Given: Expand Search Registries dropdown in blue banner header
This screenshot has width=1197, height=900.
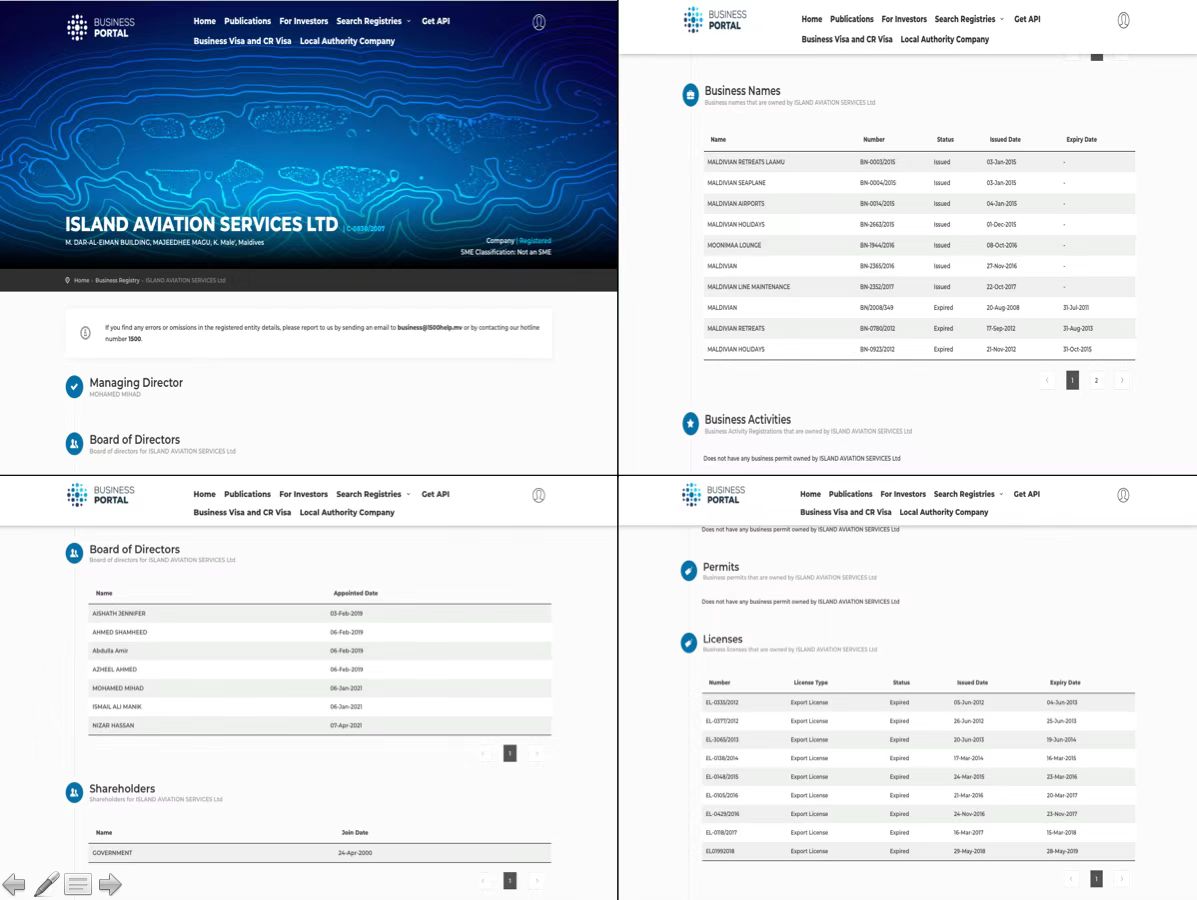Looking at the screenshot, I should tap(373, 21).
